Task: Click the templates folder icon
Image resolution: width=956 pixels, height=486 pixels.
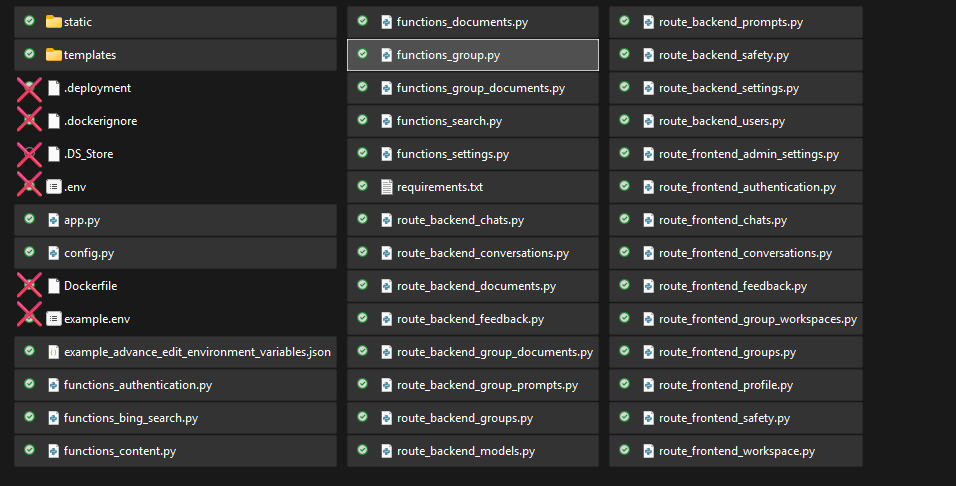Action: (x=53, y=55)
